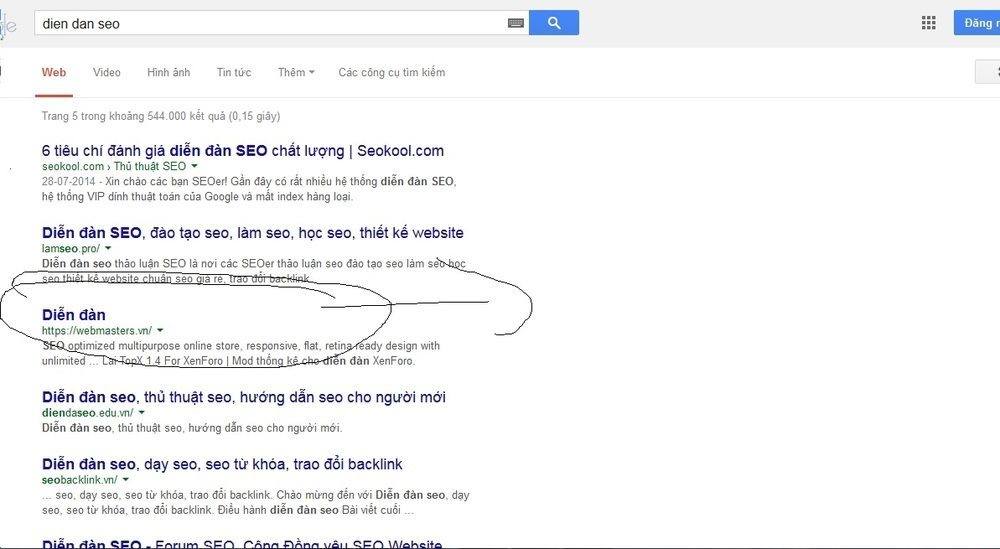Open Diễn đàn seo, dạy seo result
Image resolution: width=1000 pixels, height=549 pixels.
222,464
